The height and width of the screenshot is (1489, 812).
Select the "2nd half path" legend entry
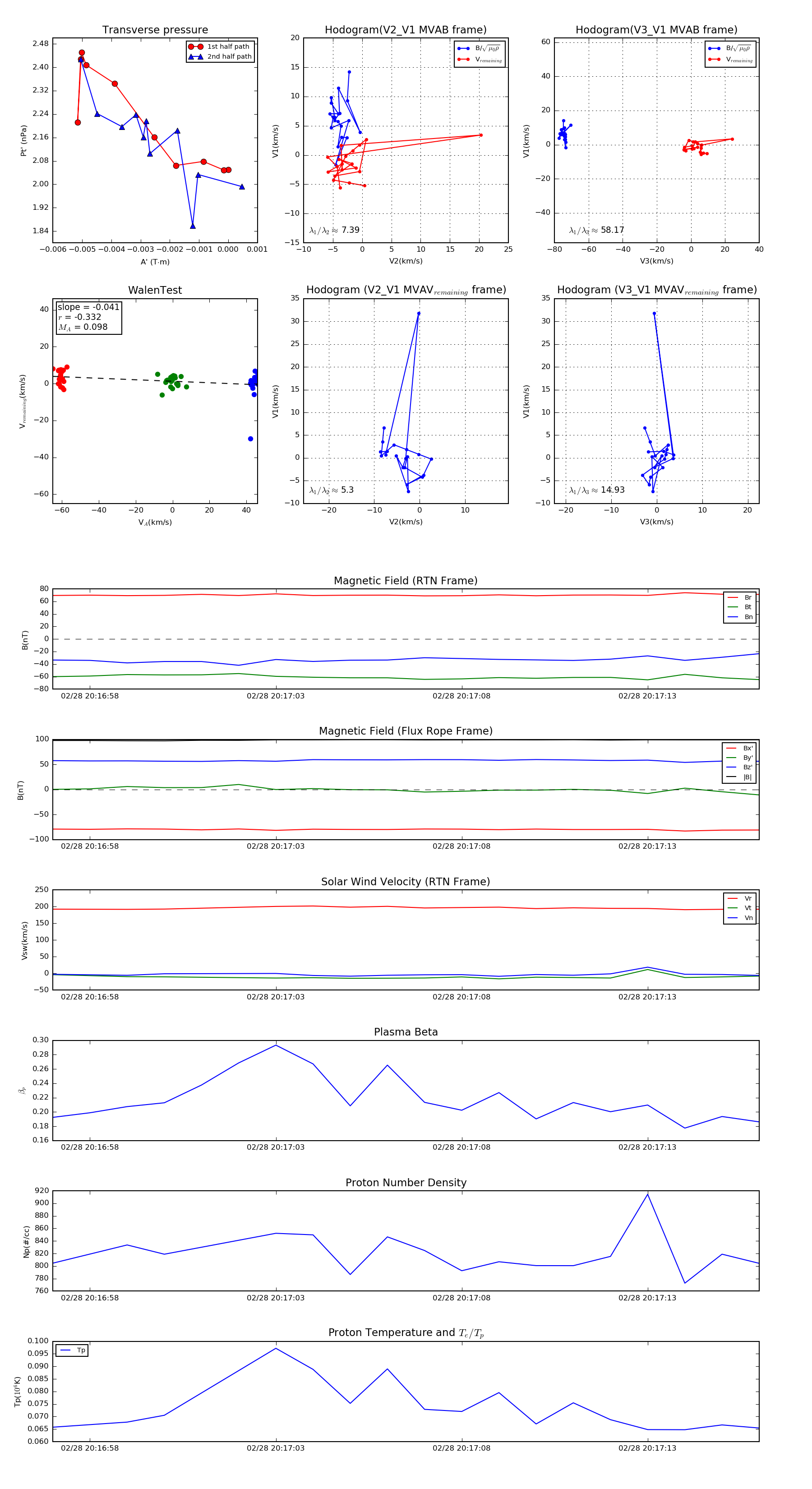click(x=220, y=57)
